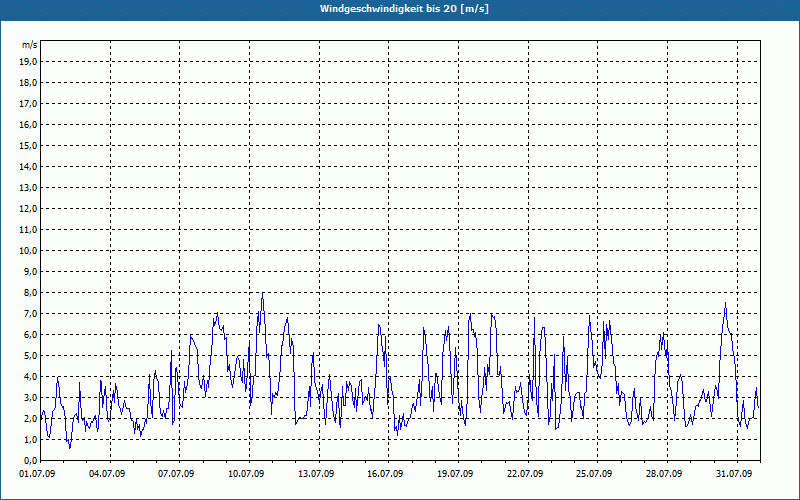
Task: Click the 07.07.09 date label
Action: [x=176, y=474]
